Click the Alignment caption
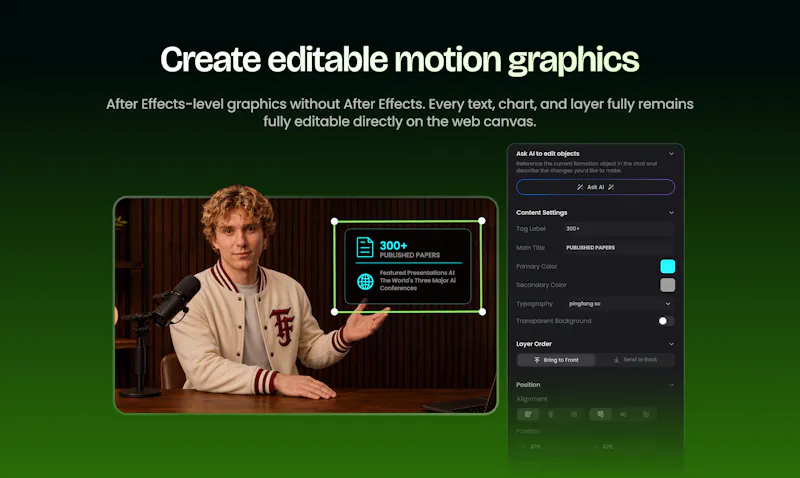Image resolution: width=800 pixels, height=478 pixels. click(x=532, y=399)
